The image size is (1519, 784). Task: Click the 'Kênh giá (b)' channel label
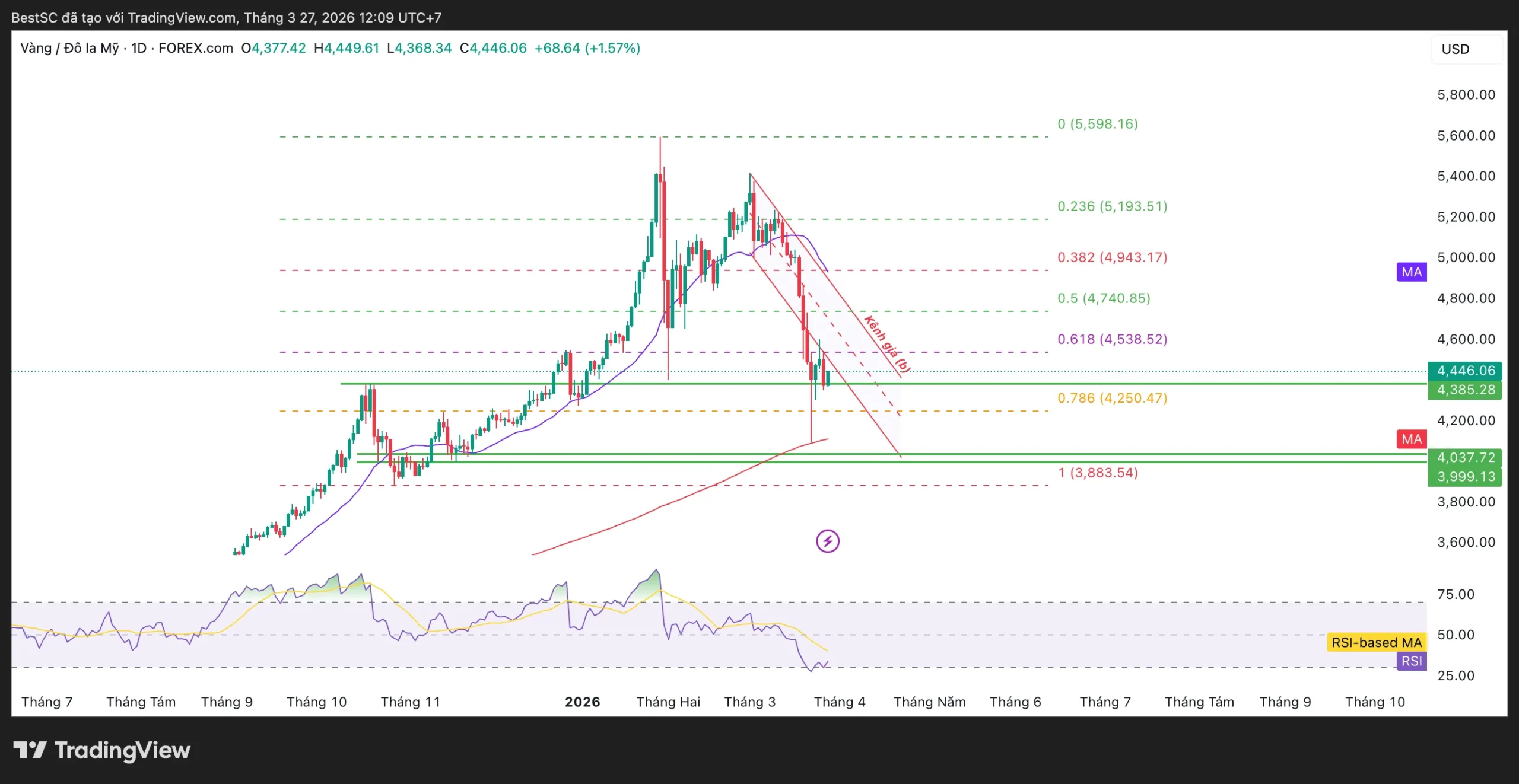(886, 344)
